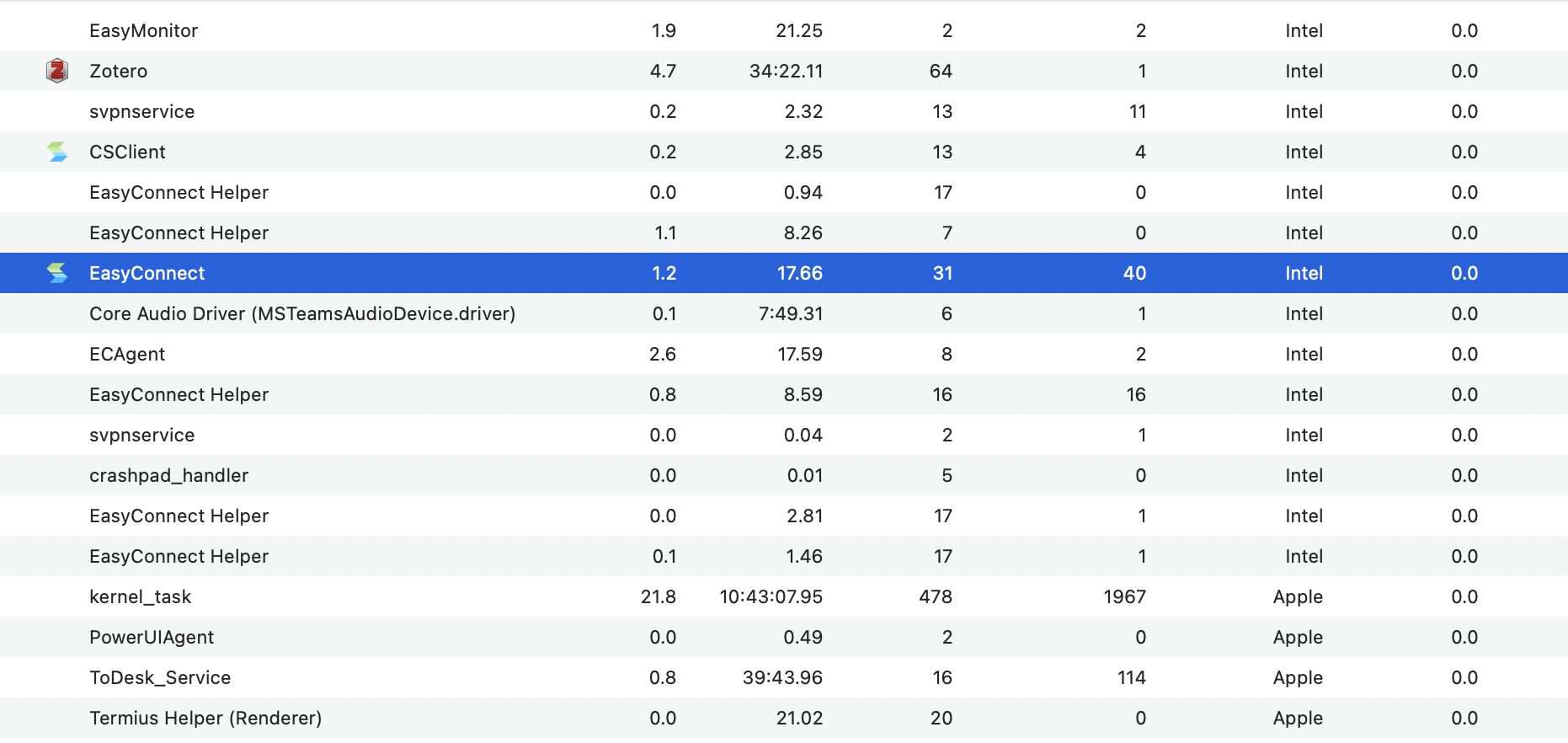Select the highlighted EasyConnect process name

tap(147, 273)
